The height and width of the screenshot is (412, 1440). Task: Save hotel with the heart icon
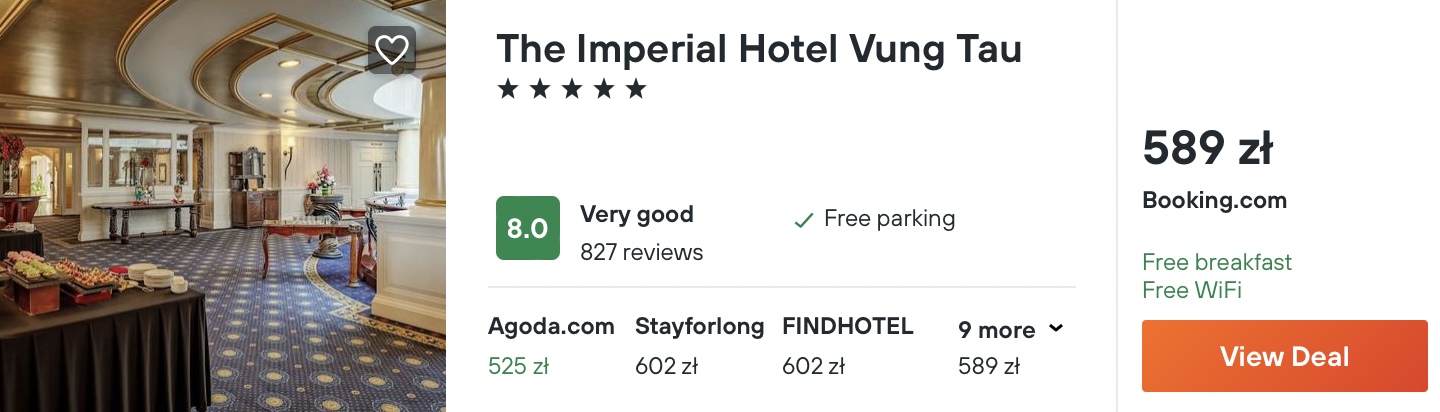pyautogui.click(x=391, y=50)
